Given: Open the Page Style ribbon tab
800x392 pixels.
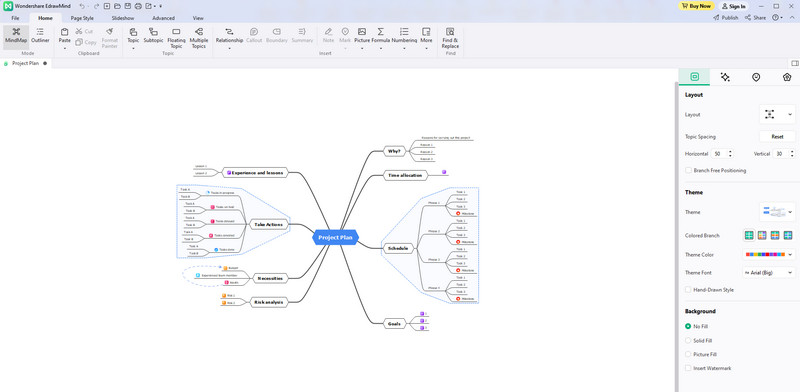Looking at the screenshot, I should click(x=82, y=18).
